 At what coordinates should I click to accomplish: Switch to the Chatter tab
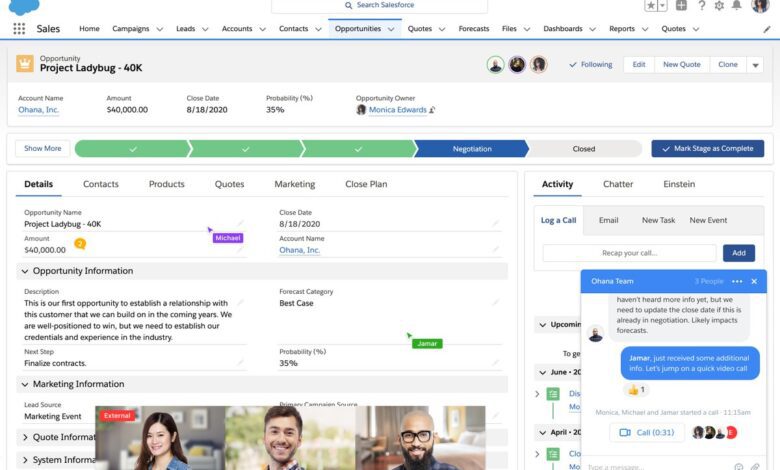pos(618,184)
